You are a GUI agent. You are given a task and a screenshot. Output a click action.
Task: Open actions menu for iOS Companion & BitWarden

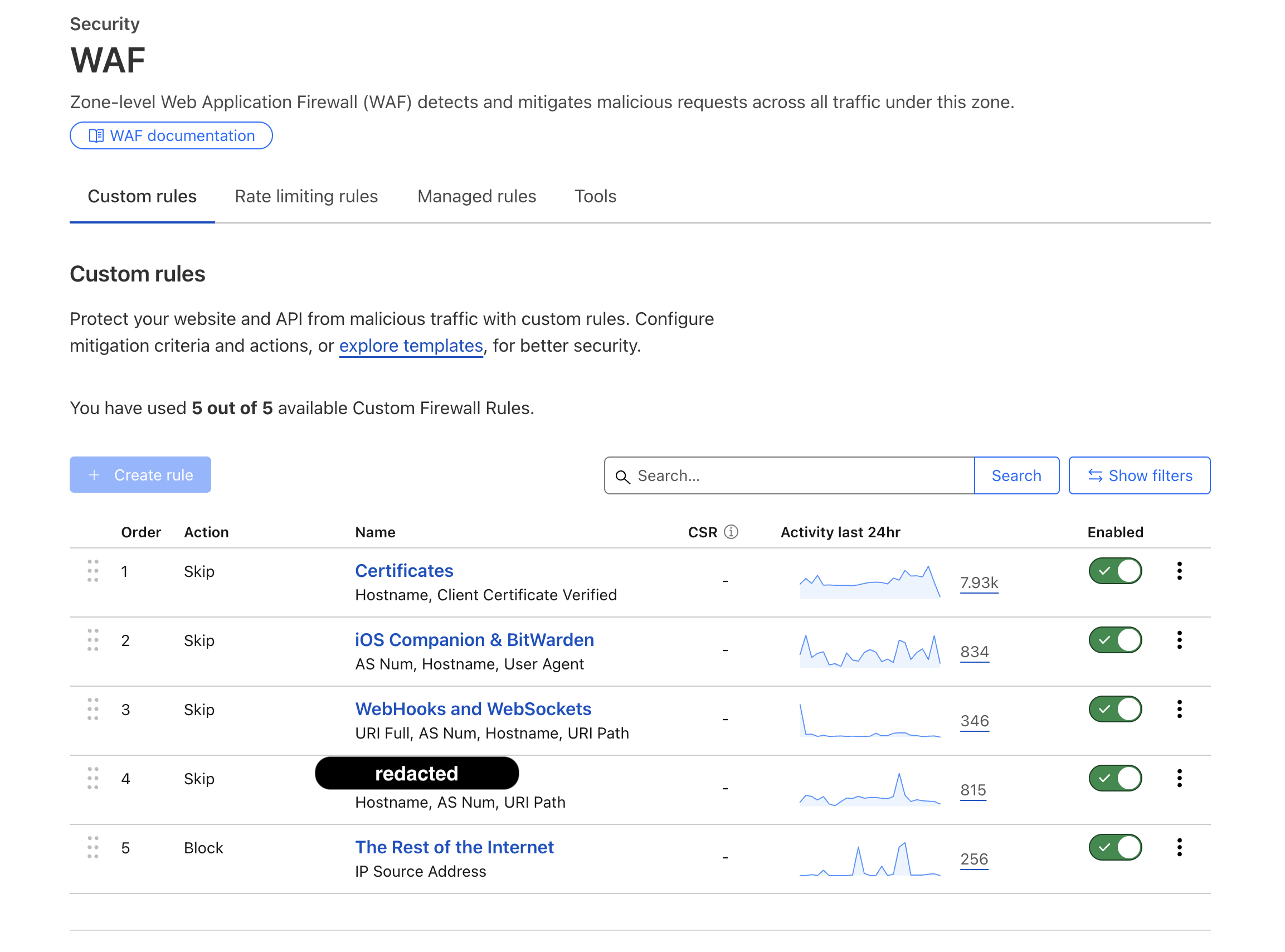pyautogui.click(x=1180, y=640)
